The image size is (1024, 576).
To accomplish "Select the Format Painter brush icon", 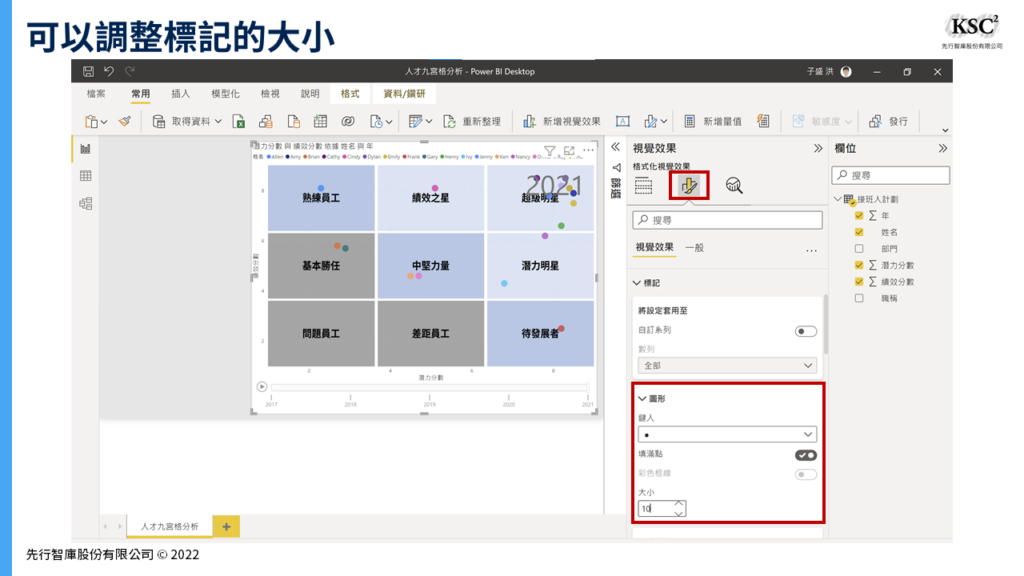I will pyautogui.click(x=125, y=121).
